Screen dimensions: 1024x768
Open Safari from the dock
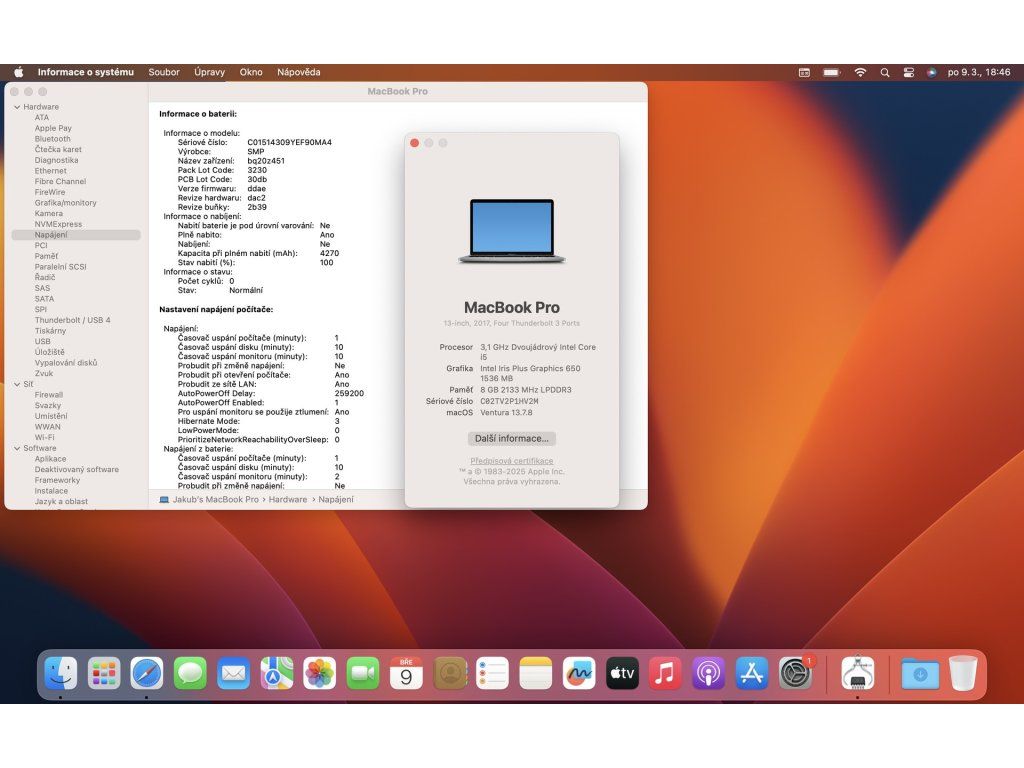147,673
